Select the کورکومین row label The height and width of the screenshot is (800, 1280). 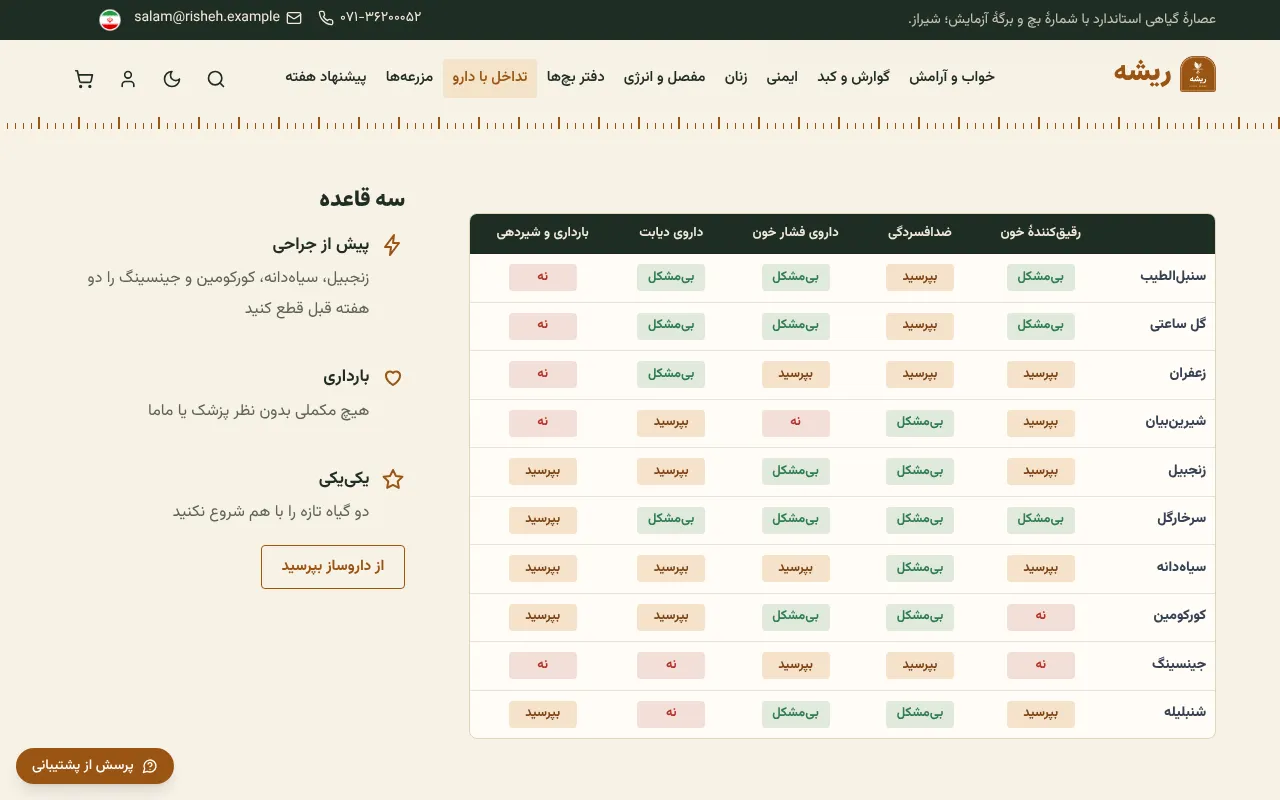click(x=1180, y=616)
